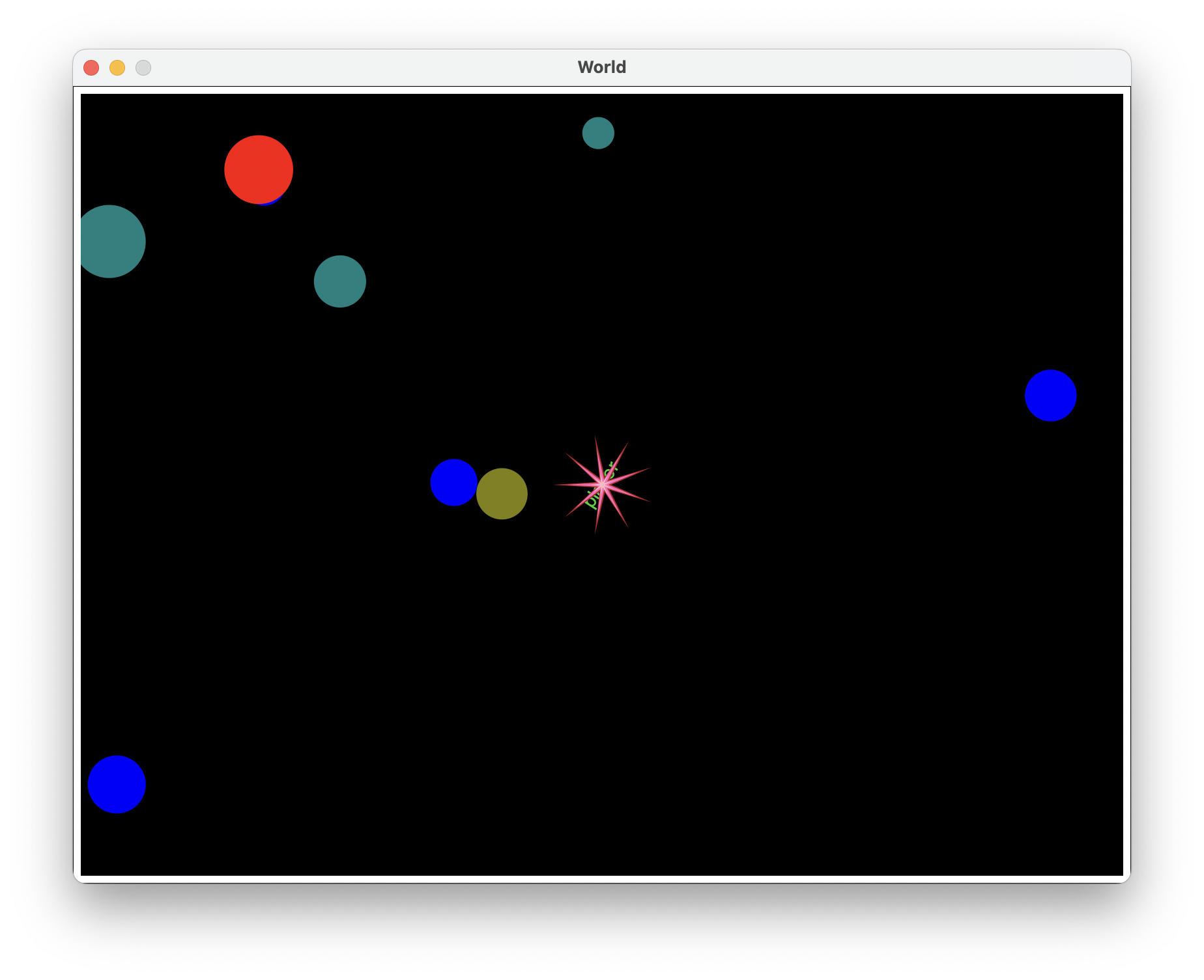Click the center of the pink star player

coord(603,485)
